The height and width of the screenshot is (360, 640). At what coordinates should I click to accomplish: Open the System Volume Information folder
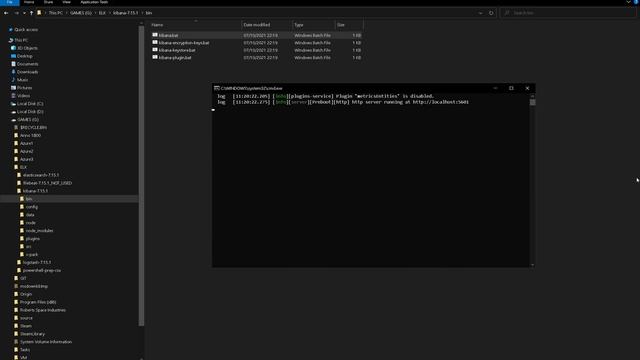coord(46,342)
